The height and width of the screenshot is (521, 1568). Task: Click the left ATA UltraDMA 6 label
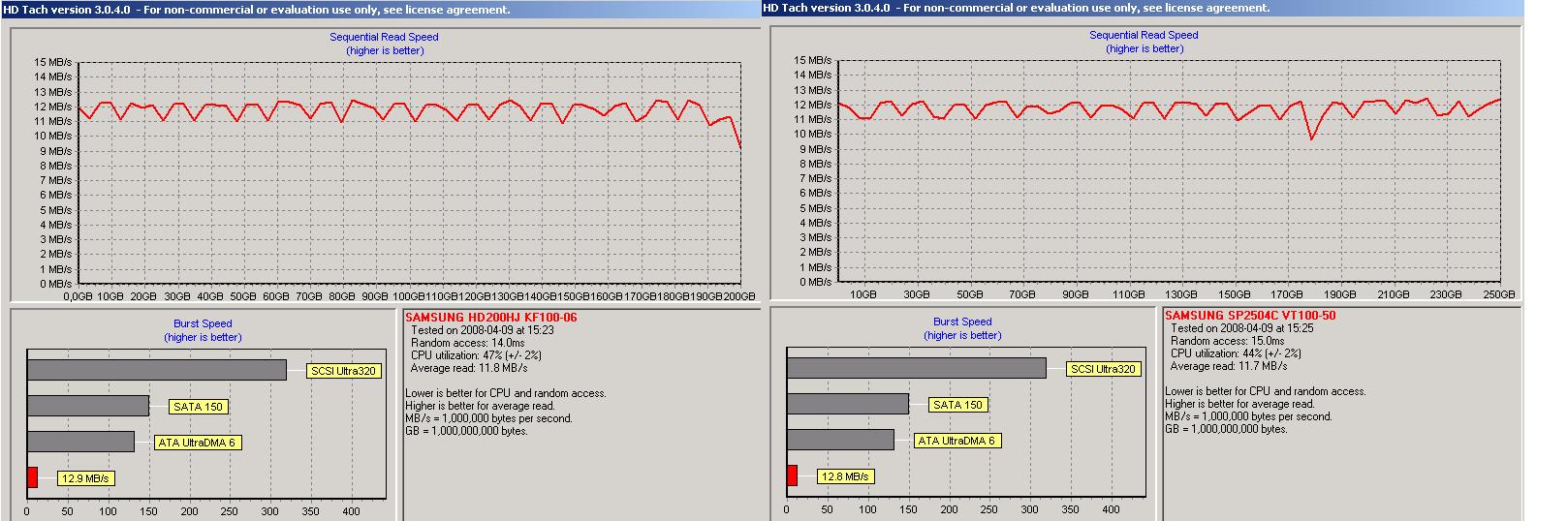pos(198,443)
